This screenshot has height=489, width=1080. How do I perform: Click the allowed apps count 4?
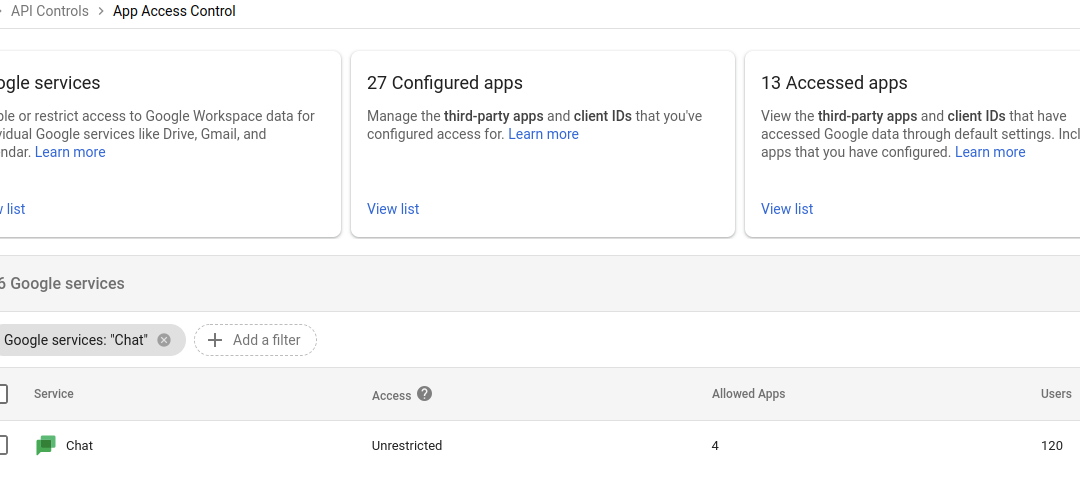(715, 446)
